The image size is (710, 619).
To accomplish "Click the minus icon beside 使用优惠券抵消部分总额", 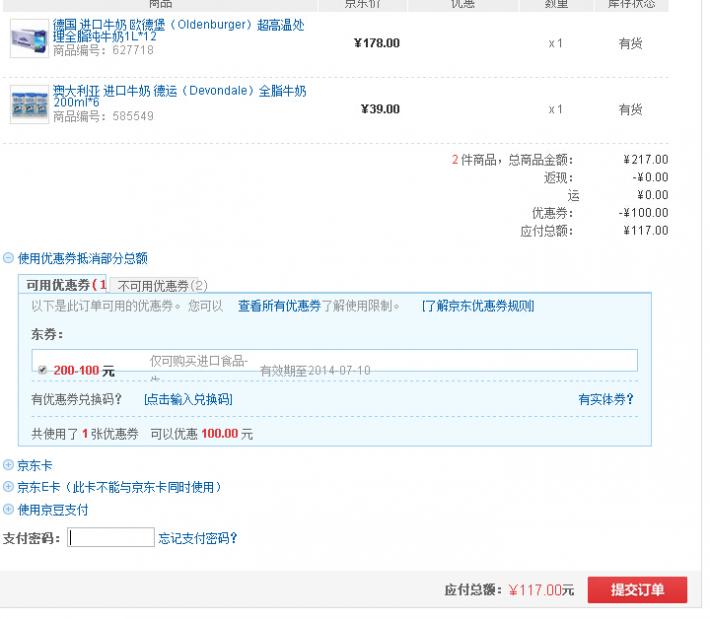I will (x=9, y=259).
